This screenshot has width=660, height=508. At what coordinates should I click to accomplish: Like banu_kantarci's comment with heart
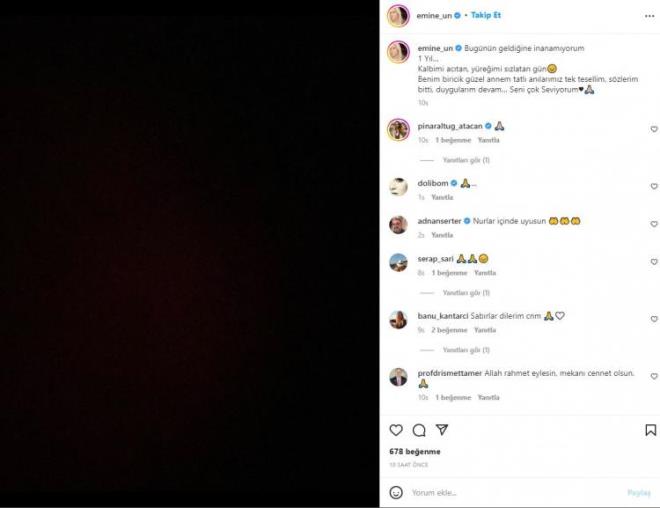654,319
